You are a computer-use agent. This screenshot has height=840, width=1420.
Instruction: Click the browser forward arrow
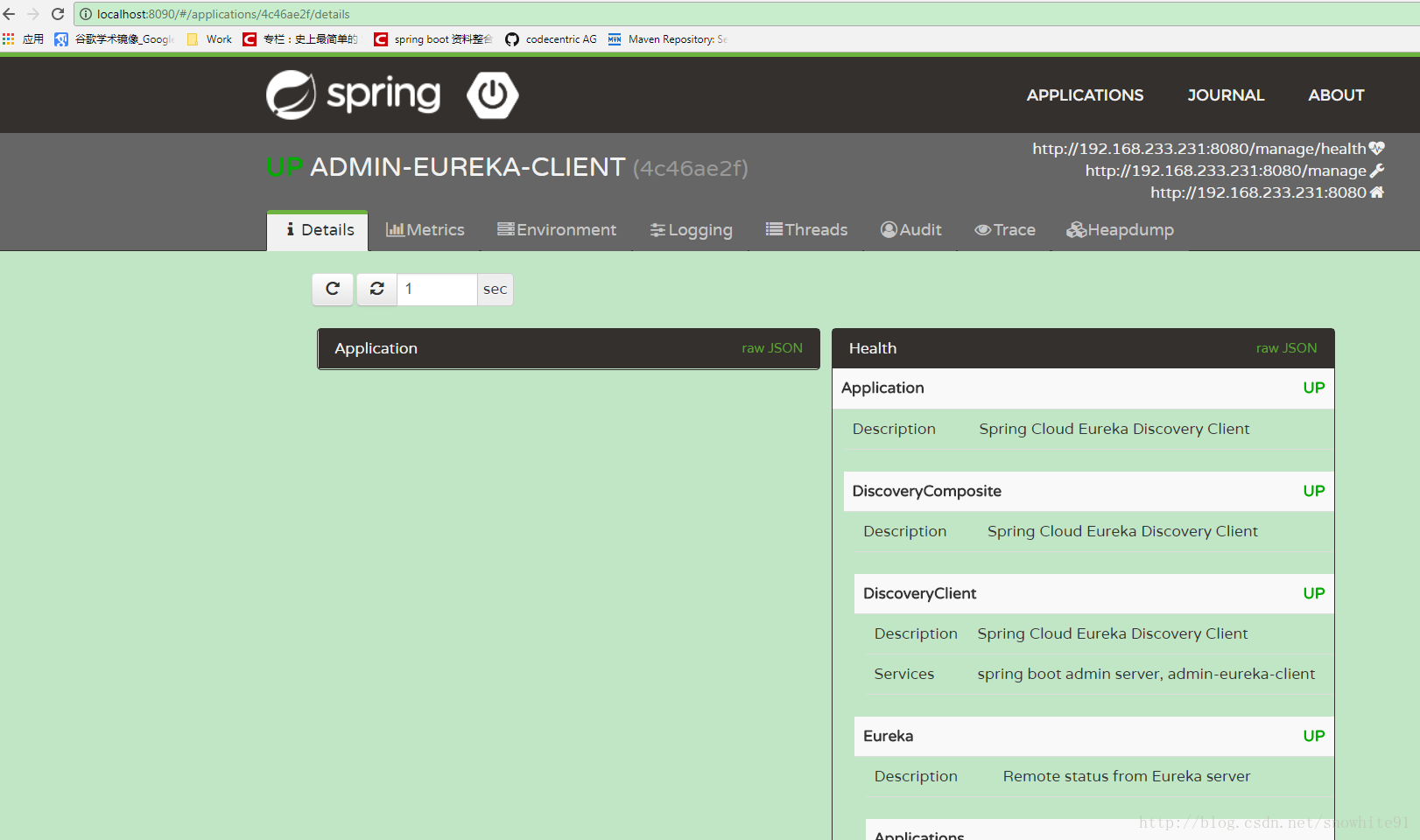(x=33, y=14)
